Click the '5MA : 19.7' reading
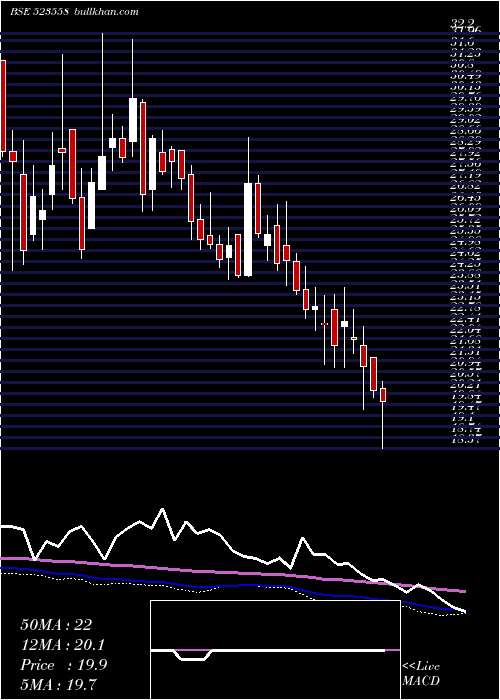500x700 pixels. [58, 684]
